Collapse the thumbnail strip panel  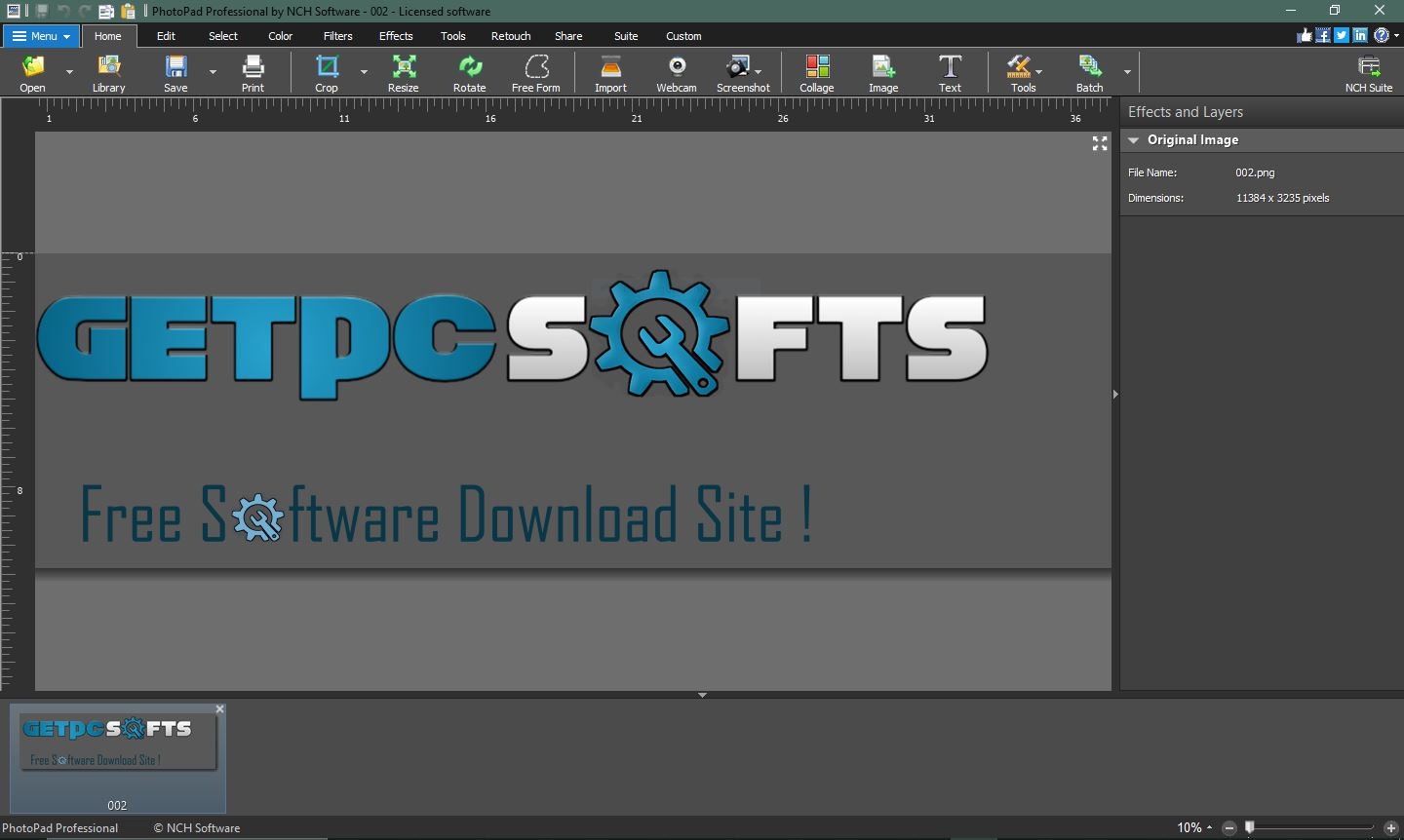[702, 695]
